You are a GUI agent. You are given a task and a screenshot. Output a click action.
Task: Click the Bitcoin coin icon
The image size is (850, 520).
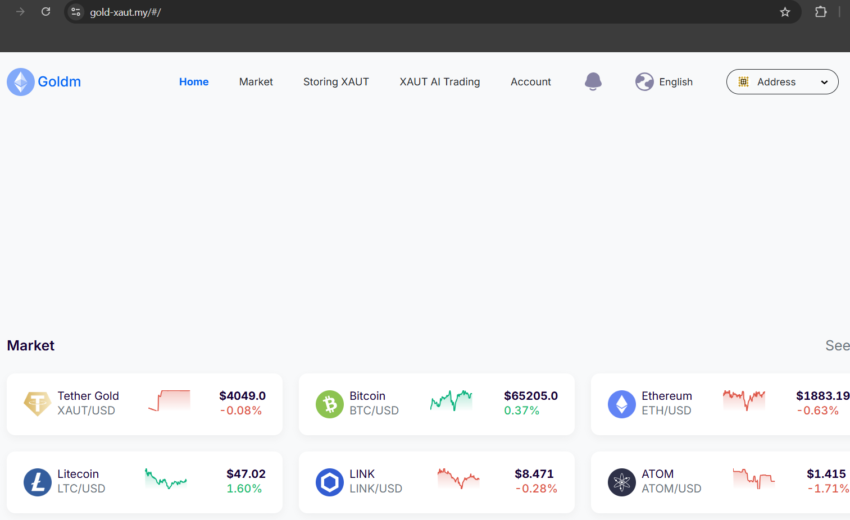pyautogui.click(x=330, y=404)
